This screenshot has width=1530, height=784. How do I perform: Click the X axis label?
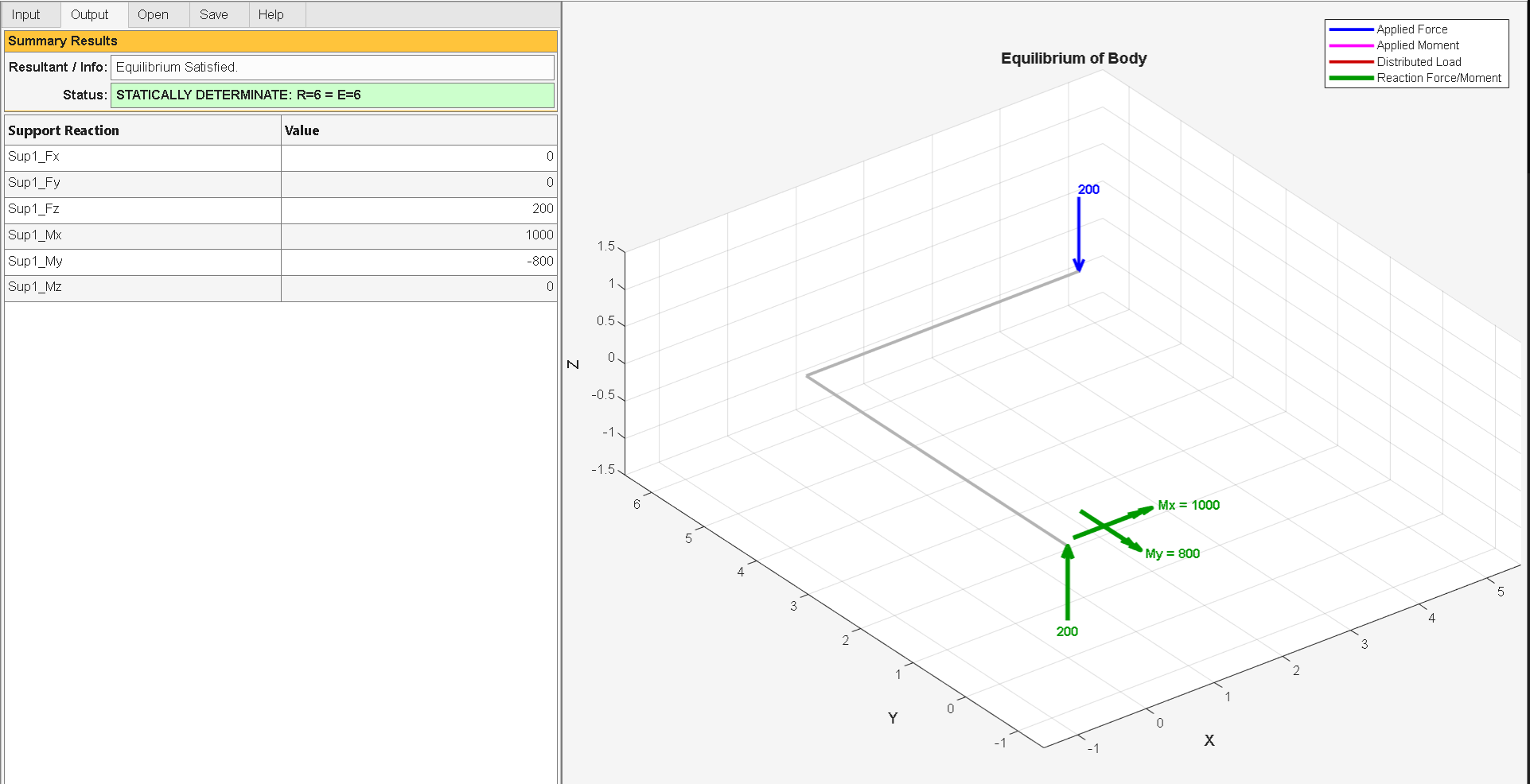click(1209, 740)
